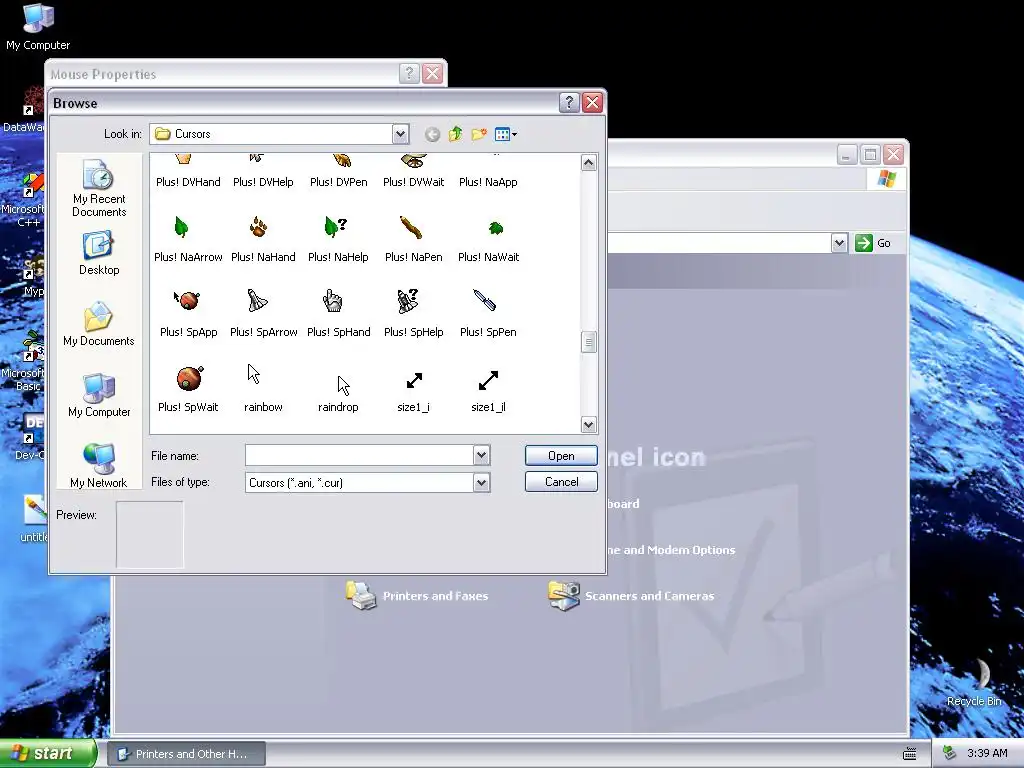Select the Plus! SpHelp cursor file
Viewport: 1024px width, 768px height.
pyautogui.click(x=413, y=314)
